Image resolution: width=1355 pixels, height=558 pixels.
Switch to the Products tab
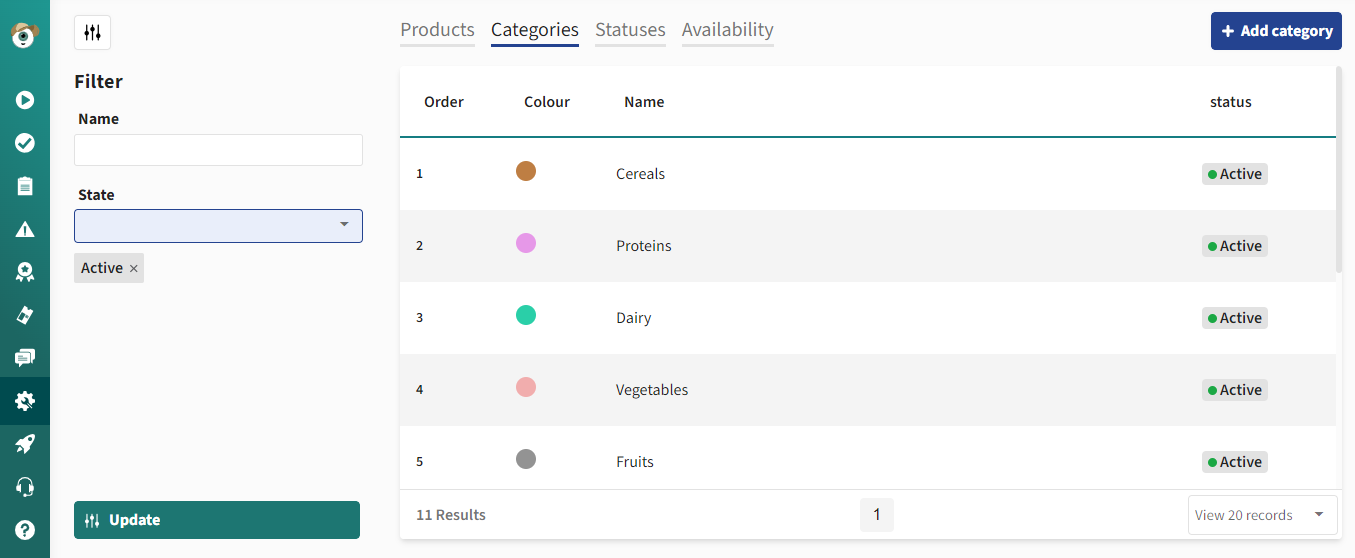(x=437, y=30)
